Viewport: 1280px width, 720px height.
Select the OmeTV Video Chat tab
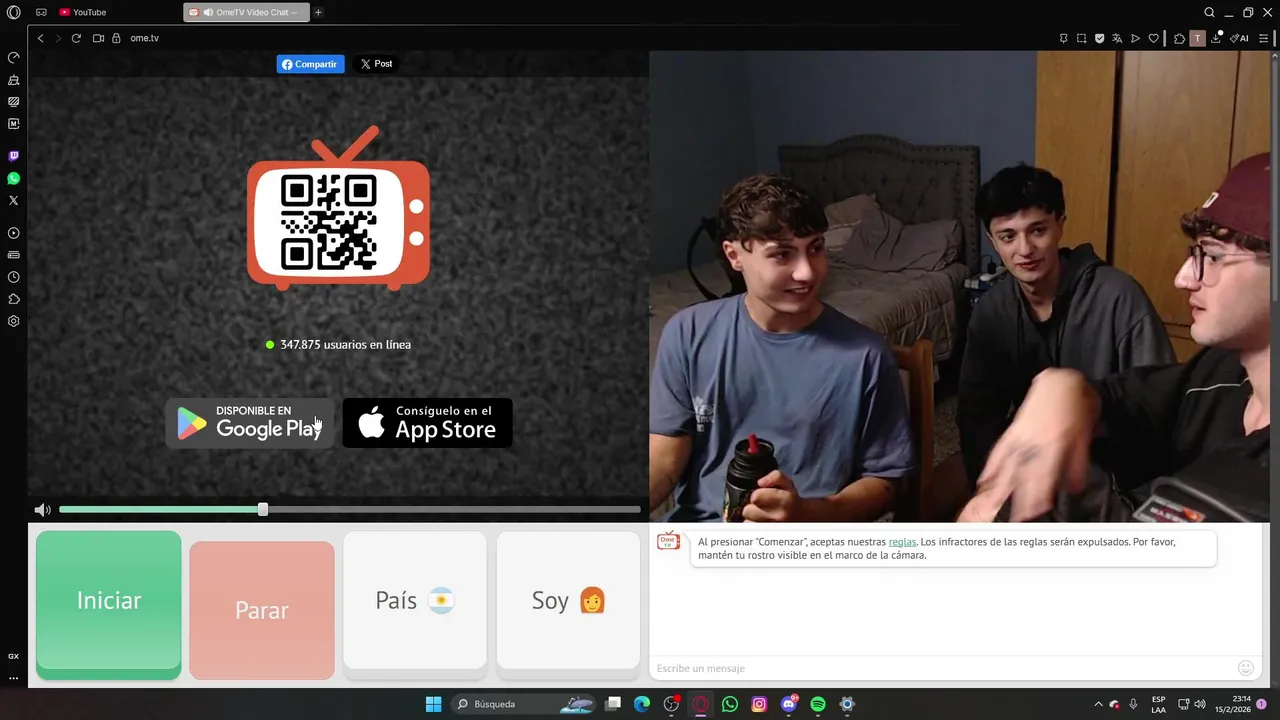click(x=246, y=12)
